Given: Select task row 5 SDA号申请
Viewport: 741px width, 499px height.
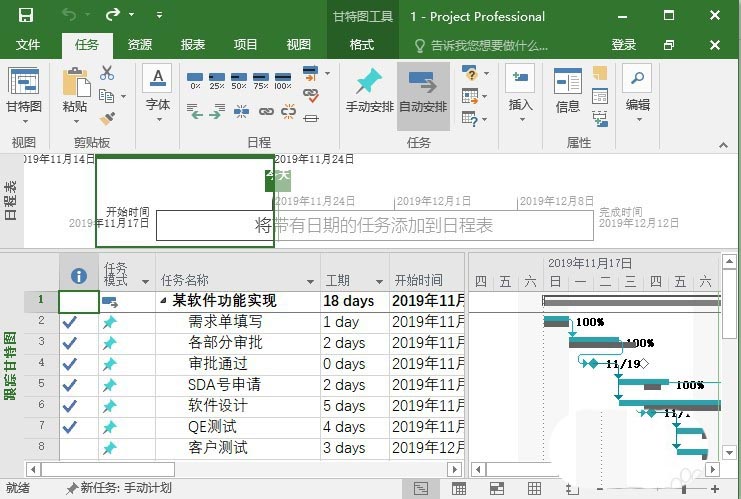Looking at the screenshot, I should [41, 384].
